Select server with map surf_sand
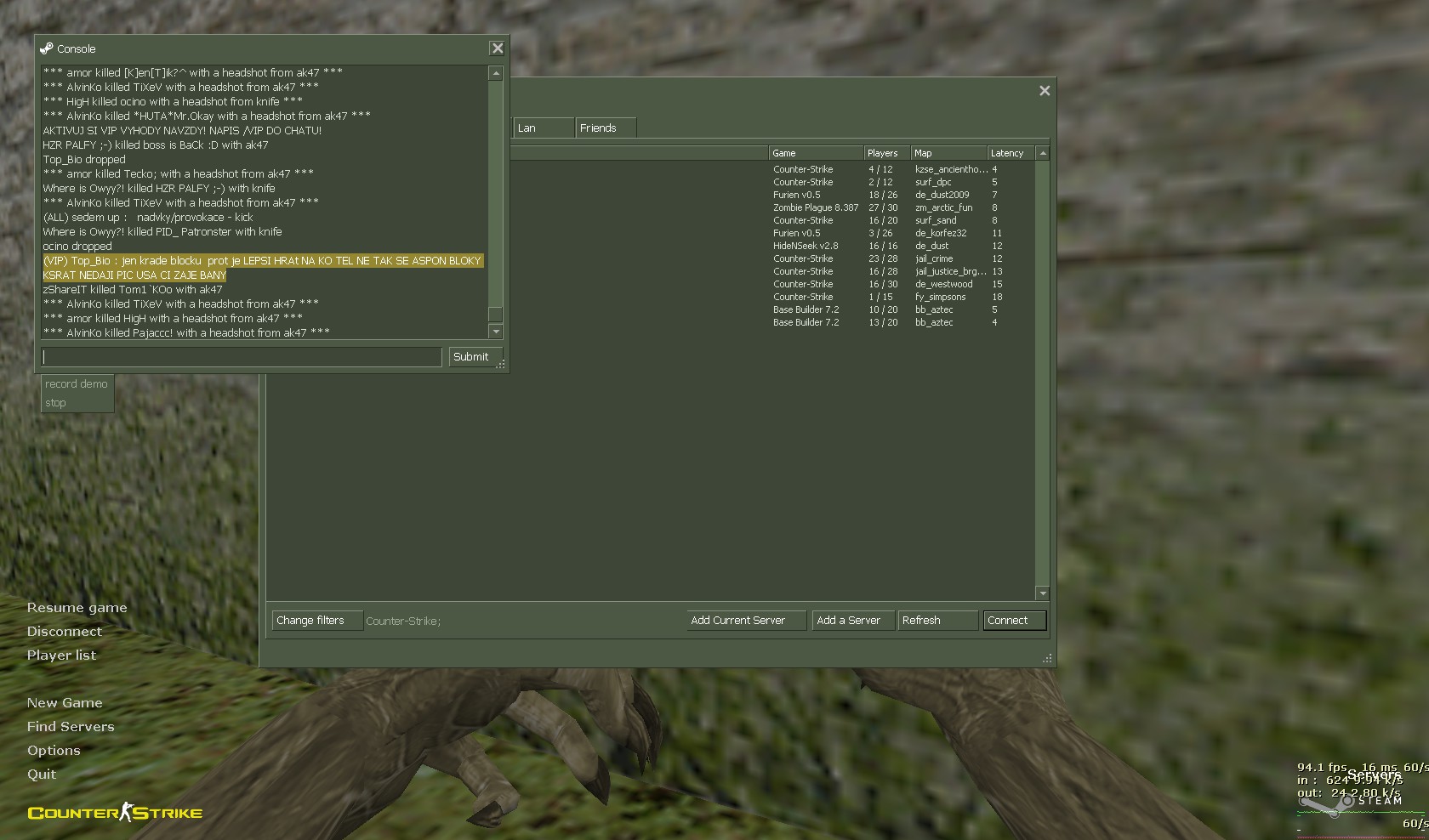1429x840 pixels. [651, 220]
